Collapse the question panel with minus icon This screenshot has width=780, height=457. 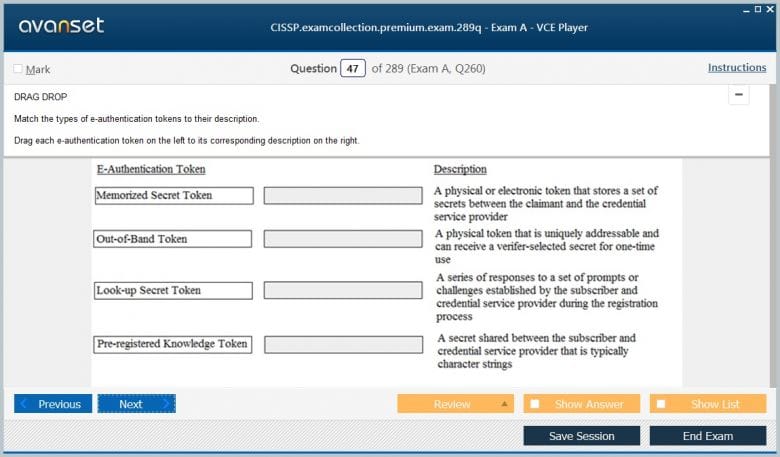(739, 95)
